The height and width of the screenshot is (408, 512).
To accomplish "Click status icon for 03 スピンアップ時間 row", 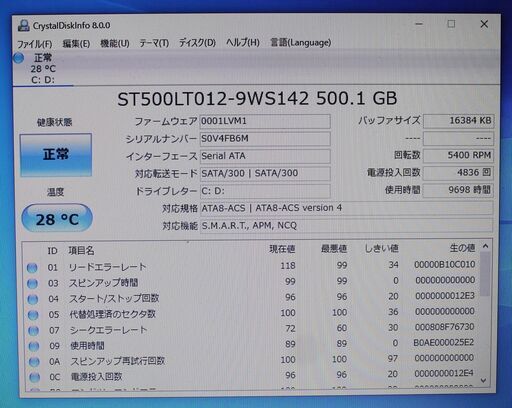I will tap(32, 283).
